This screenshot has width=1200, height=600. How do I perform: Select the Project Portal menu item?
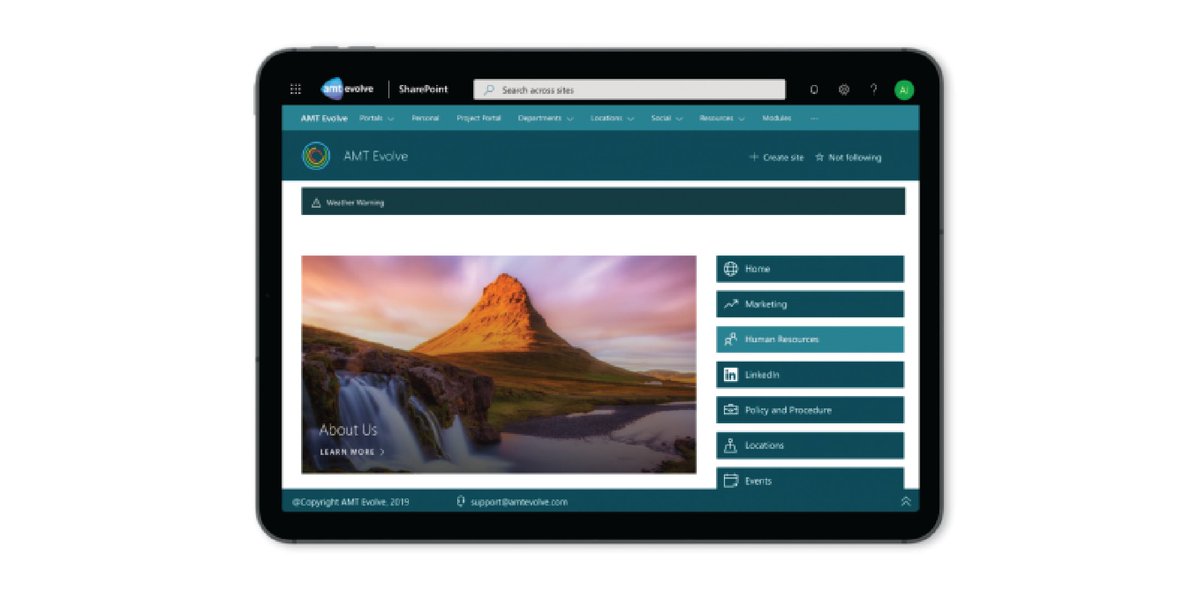(x=478, y=118)
